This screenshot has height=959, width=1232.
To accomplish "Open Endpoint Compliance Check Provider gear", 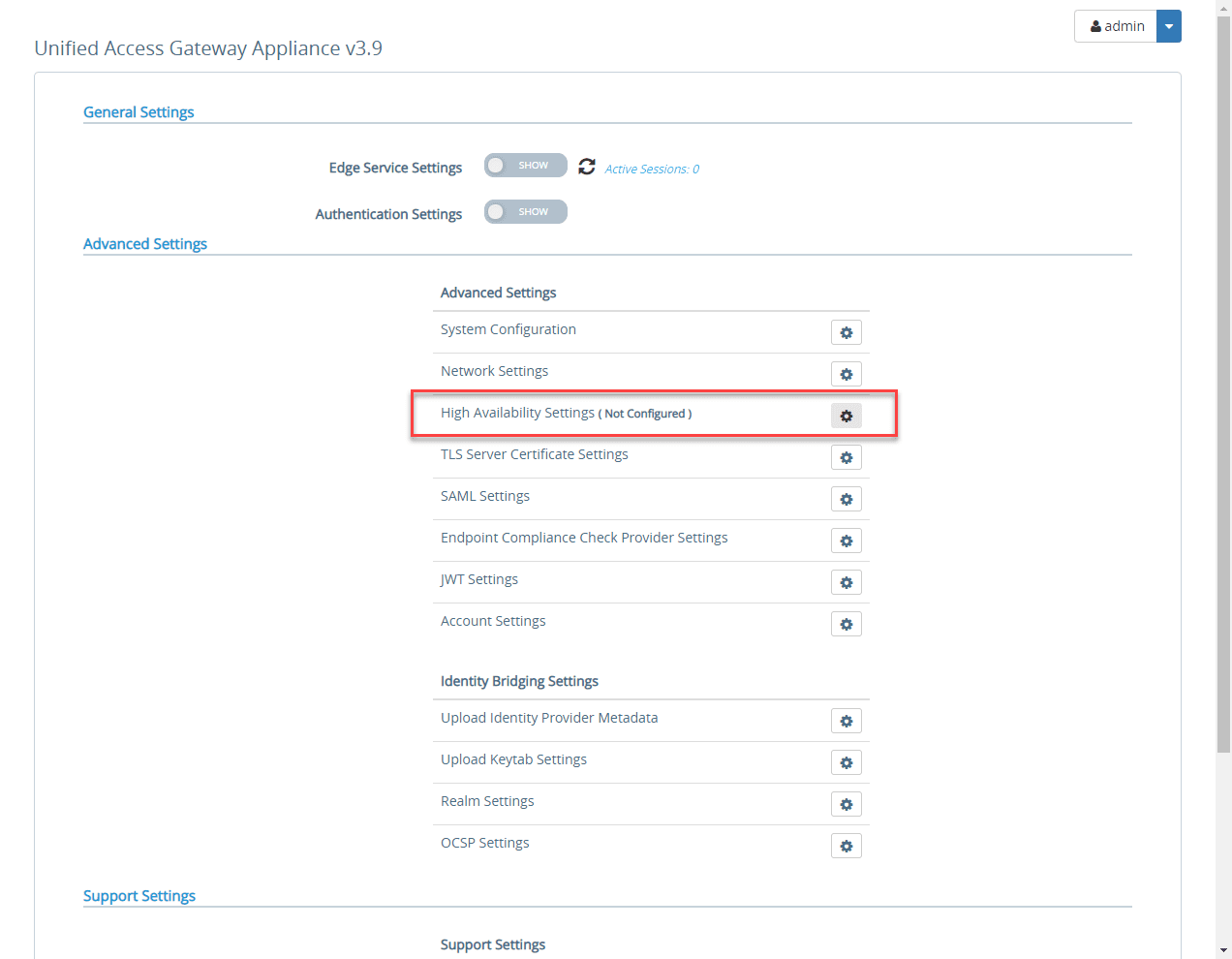I will click(x=846, y=541).
